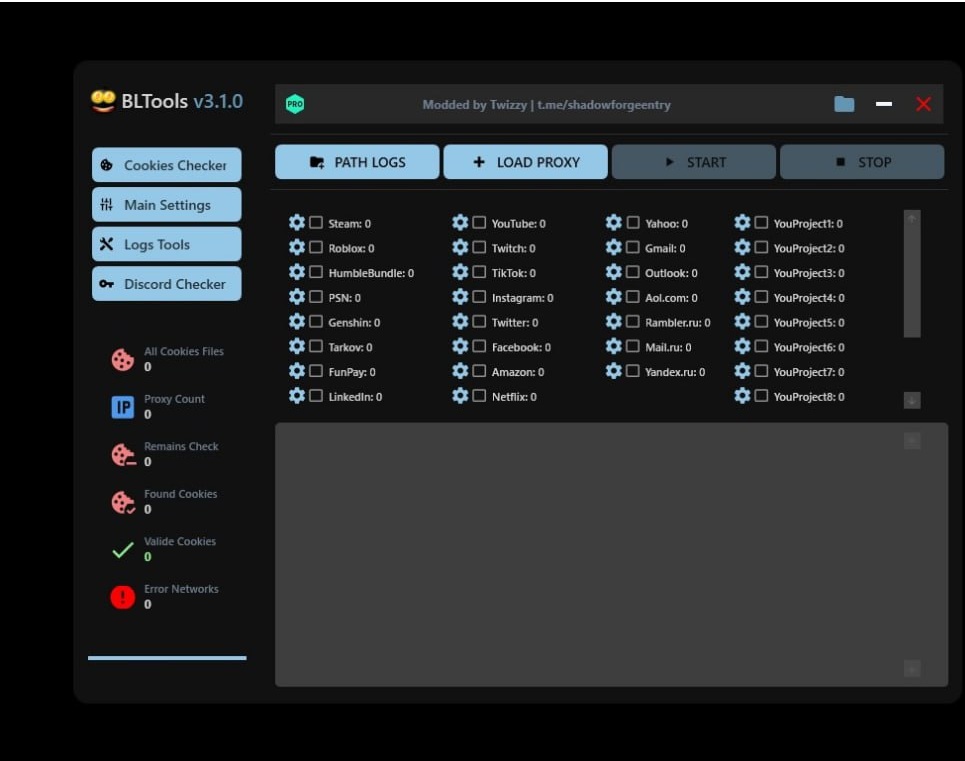This screenshot has height=761, width=965.
Task: Open the Discord Checker section
Action: tap(167, 284)
